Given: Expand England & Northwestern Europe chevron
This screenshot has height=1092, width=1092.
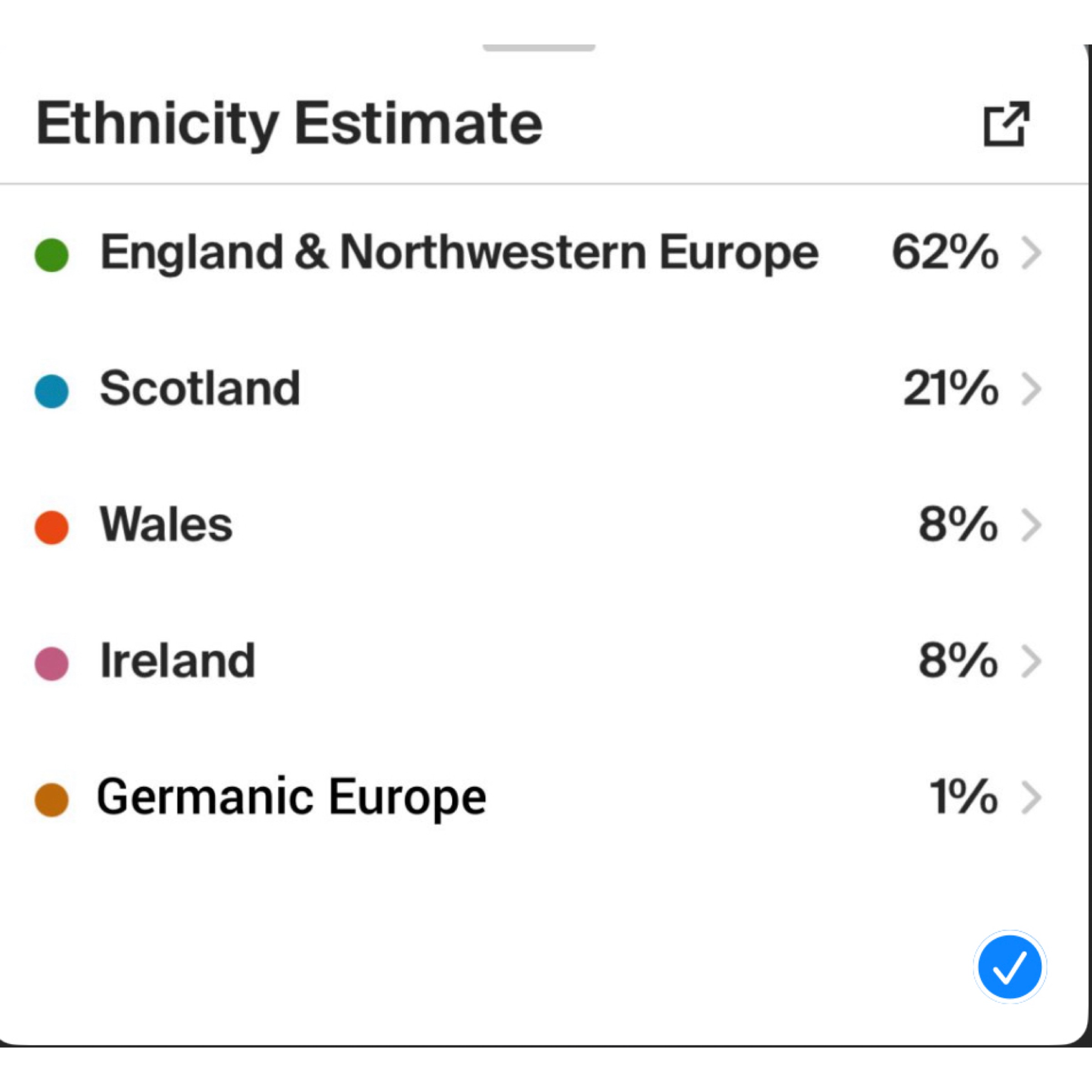Looking at the screenshot, I should click(1031, 253).
